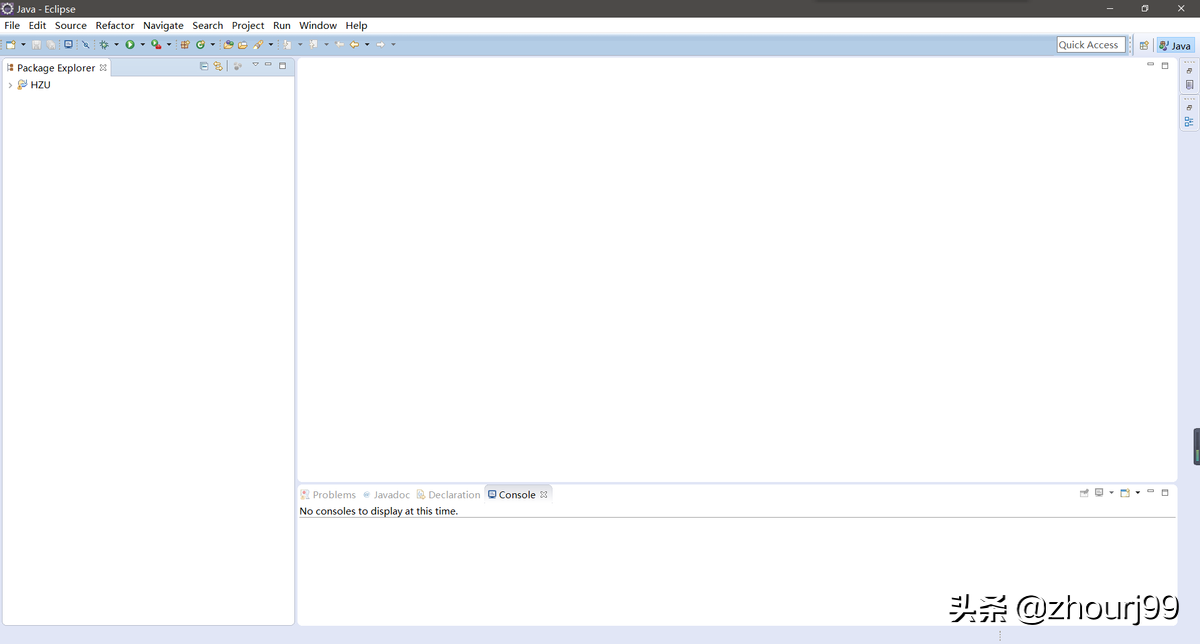Select the Java perspective button
Viewport: 1200px width, 644px height.
point(1175,45)
